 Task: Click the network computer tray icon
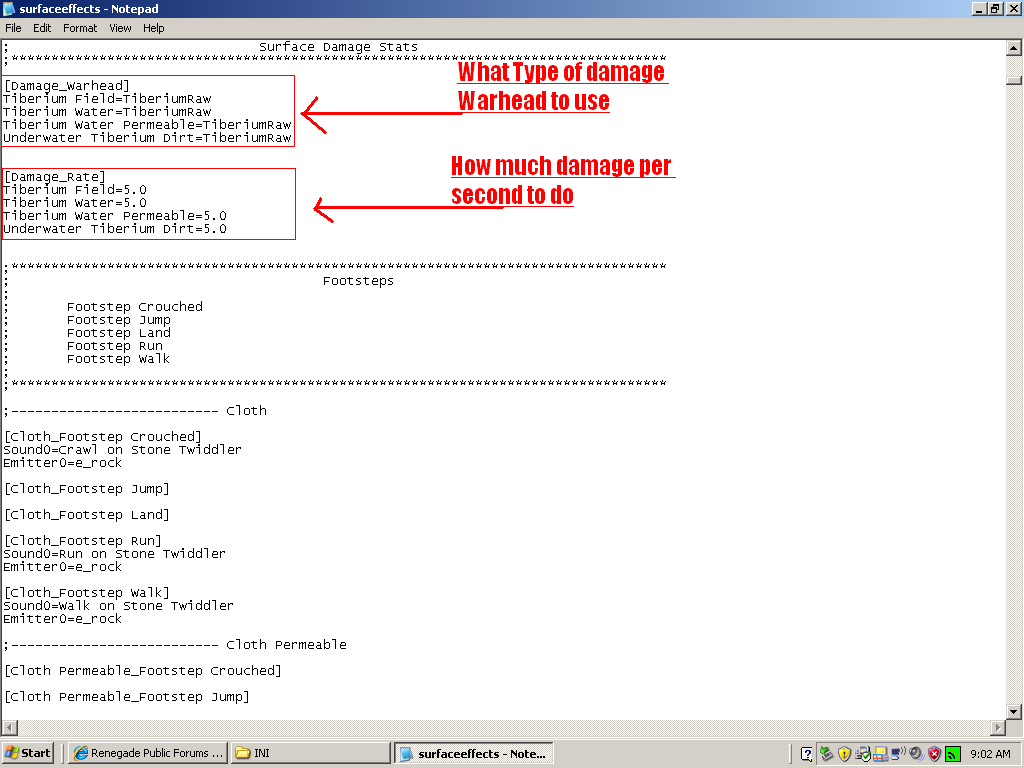[897, 753]
